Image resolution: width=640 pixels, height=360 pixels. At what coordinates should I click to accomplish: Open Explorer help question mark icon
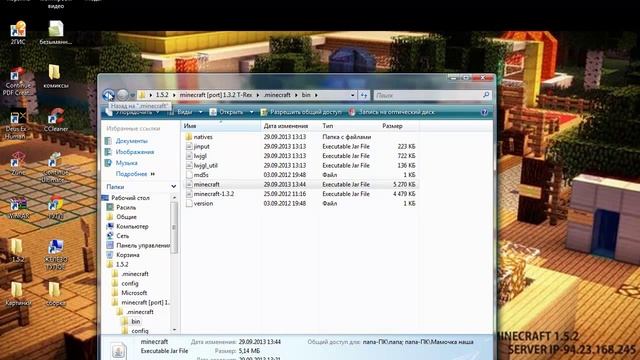(x=484, y=112)
